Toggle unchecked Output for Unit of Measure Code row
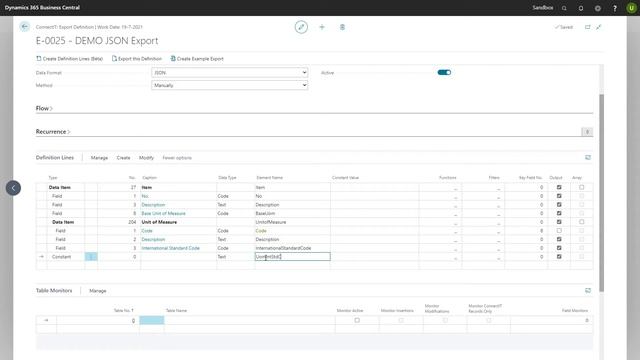This screenshot has height=360, width=640. (559, 231)
